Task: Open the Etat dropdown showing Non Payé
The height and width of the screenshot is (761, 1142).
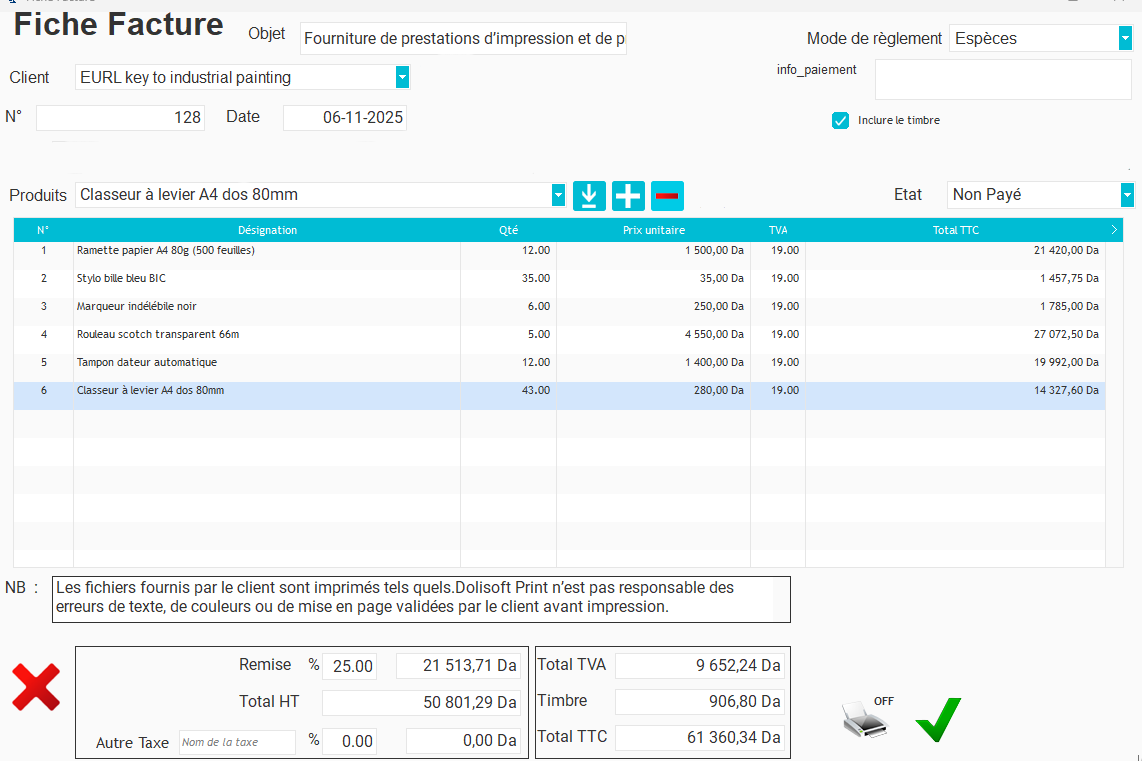Action: (x=1126, y=195)
